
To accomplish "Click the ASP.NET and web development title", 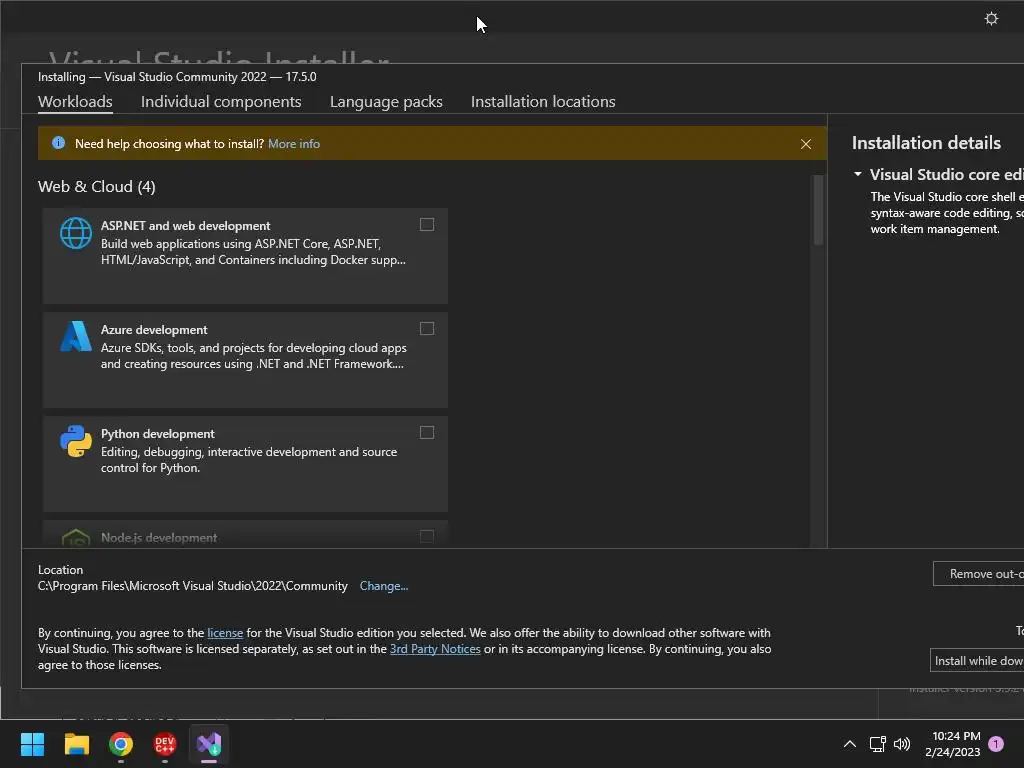I will click(185, 225).
